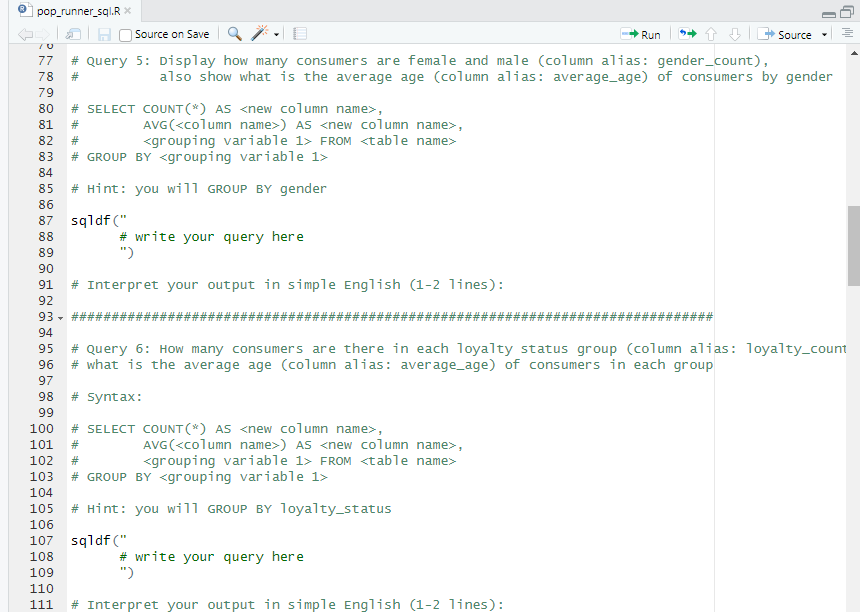Click the back navigation arrow
This screenshot has width=860, height=612.
tap(25, 33)
